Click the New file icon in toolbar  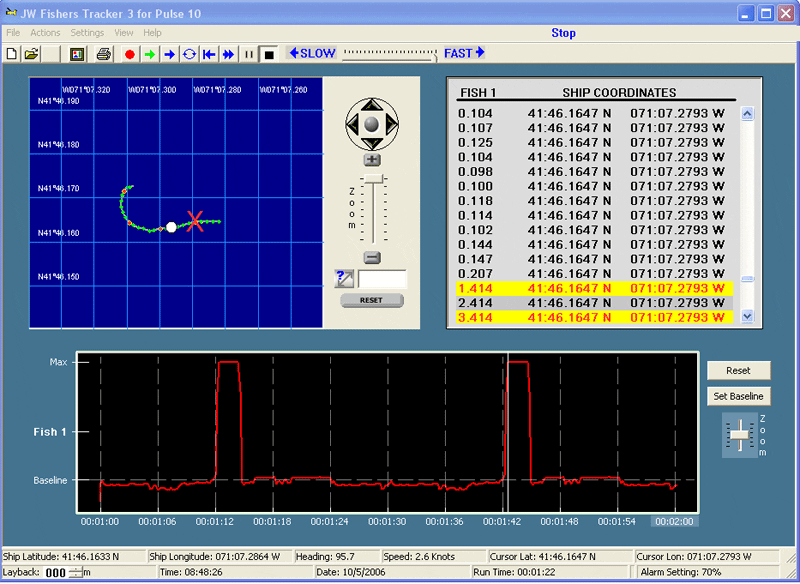(x=12, y=54)
